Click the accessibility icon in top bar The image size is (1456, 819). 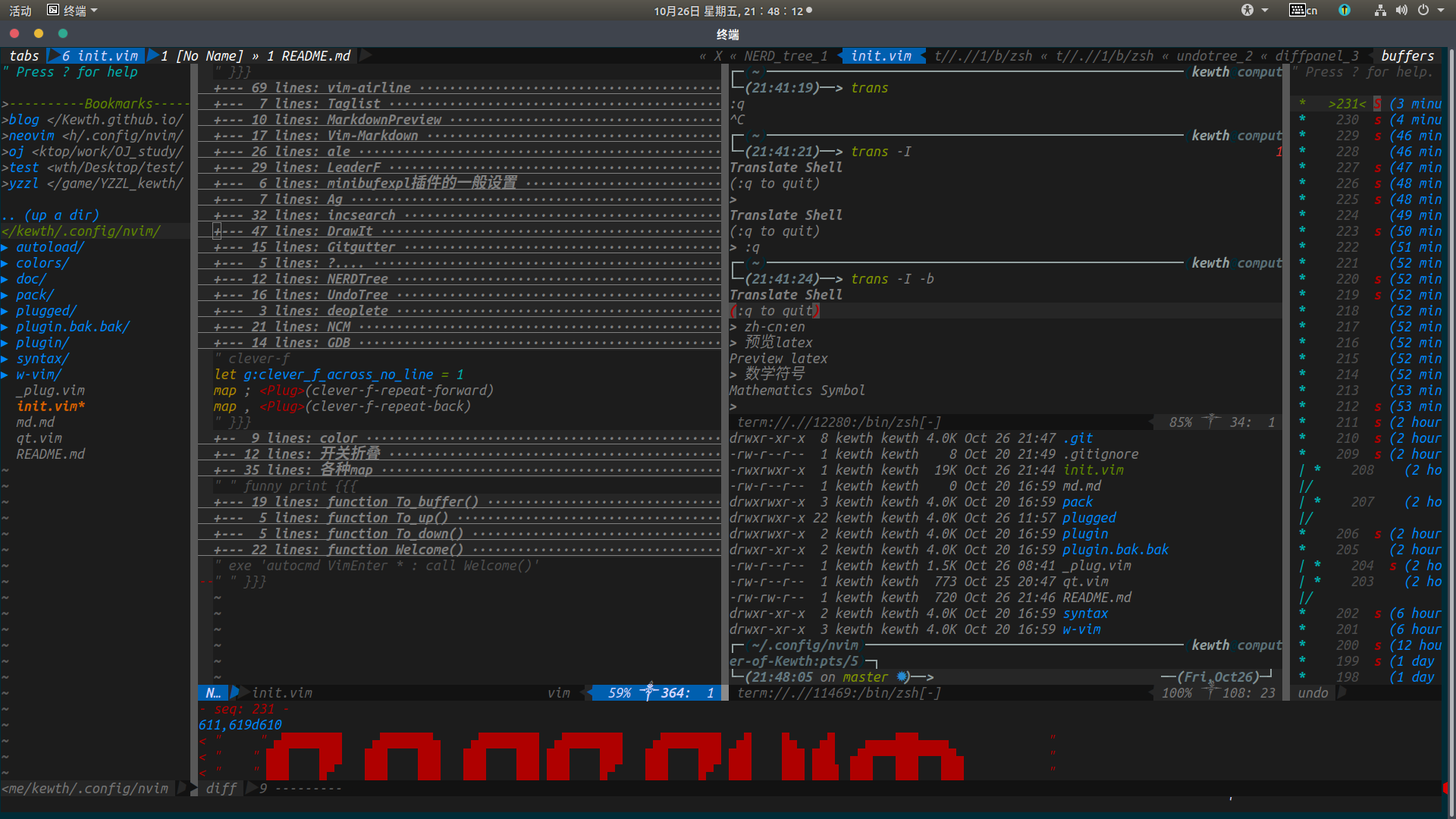(1247, 10)
